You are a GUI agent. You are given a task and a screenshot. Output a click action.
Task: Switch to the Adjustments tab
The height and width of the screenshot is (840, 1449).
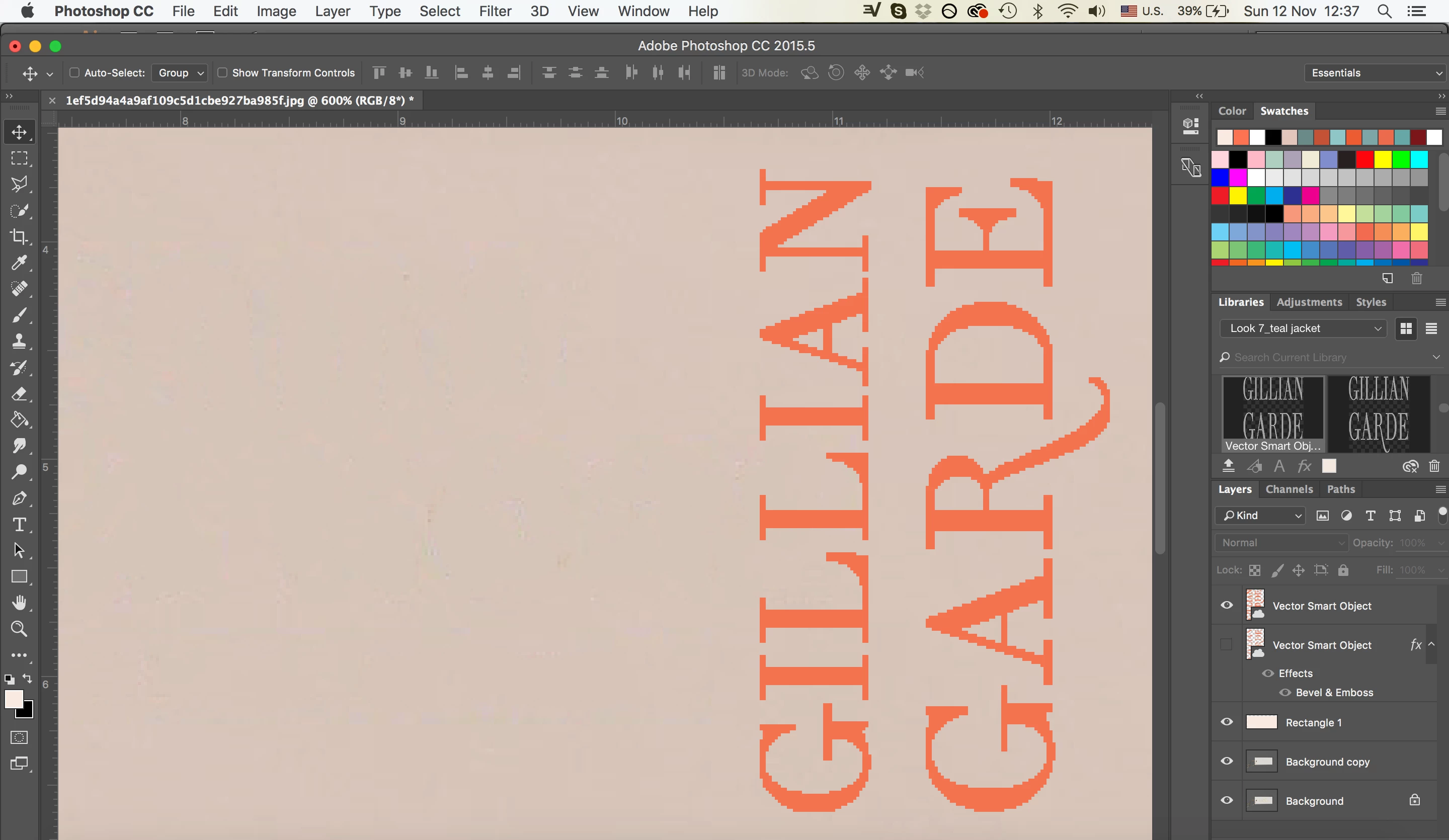coord(1309,302)
